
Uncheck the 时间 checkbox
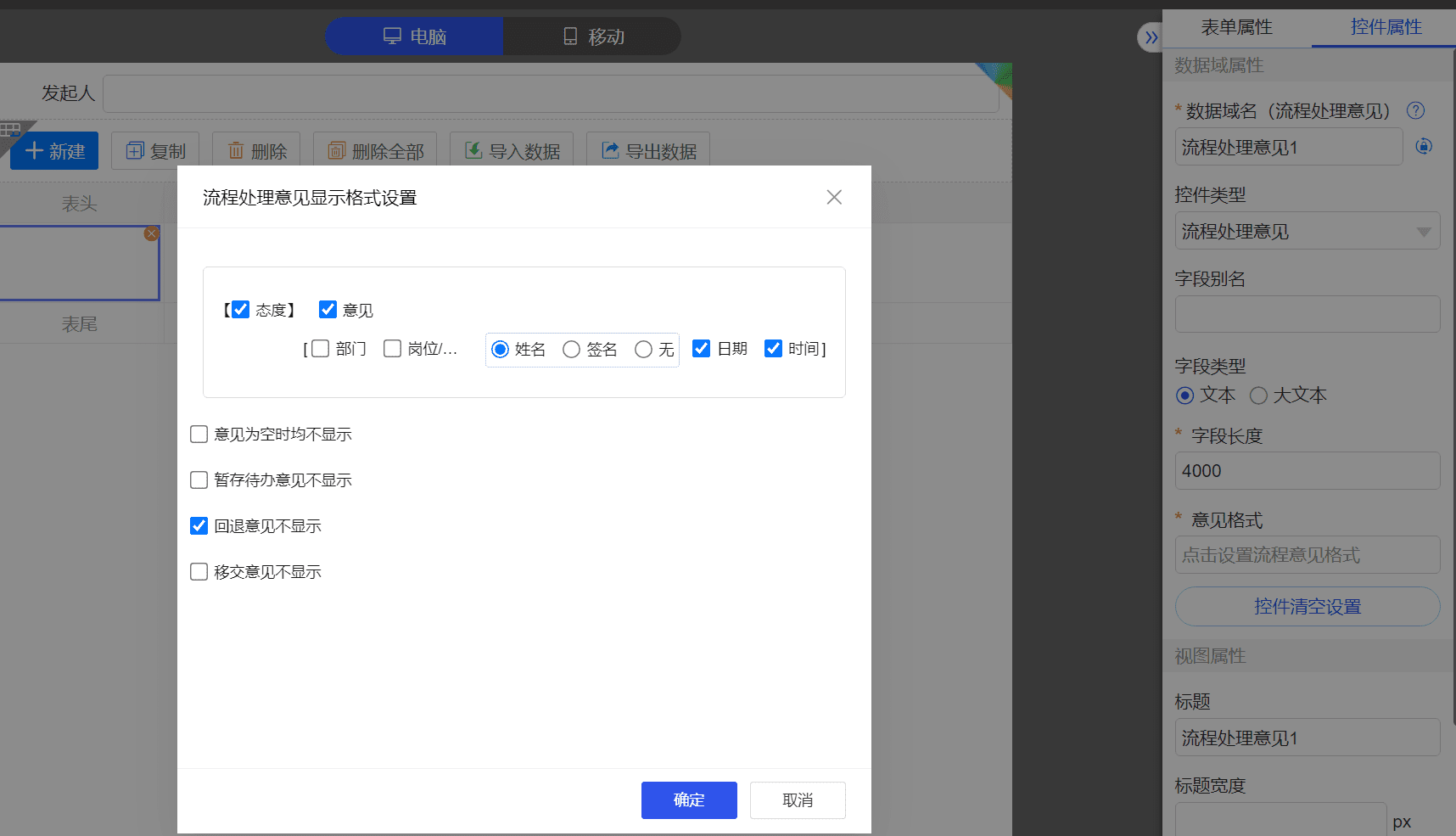(773, 348)
